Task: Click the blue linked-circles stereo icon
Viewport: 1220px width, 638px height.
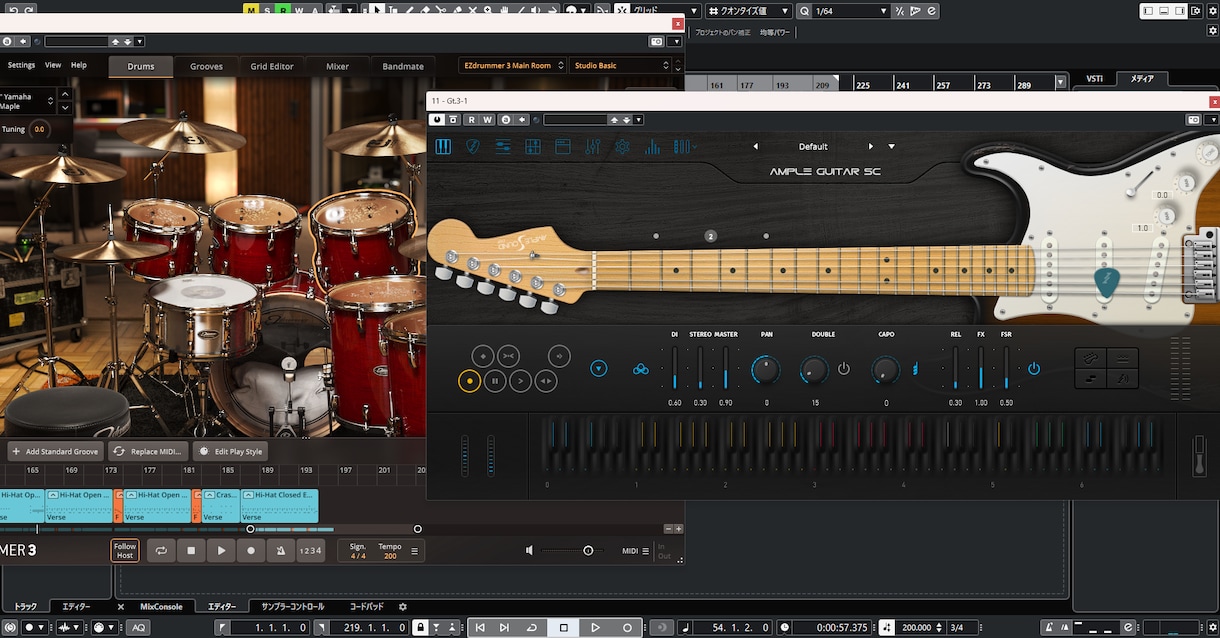Action: coord(641,370)
